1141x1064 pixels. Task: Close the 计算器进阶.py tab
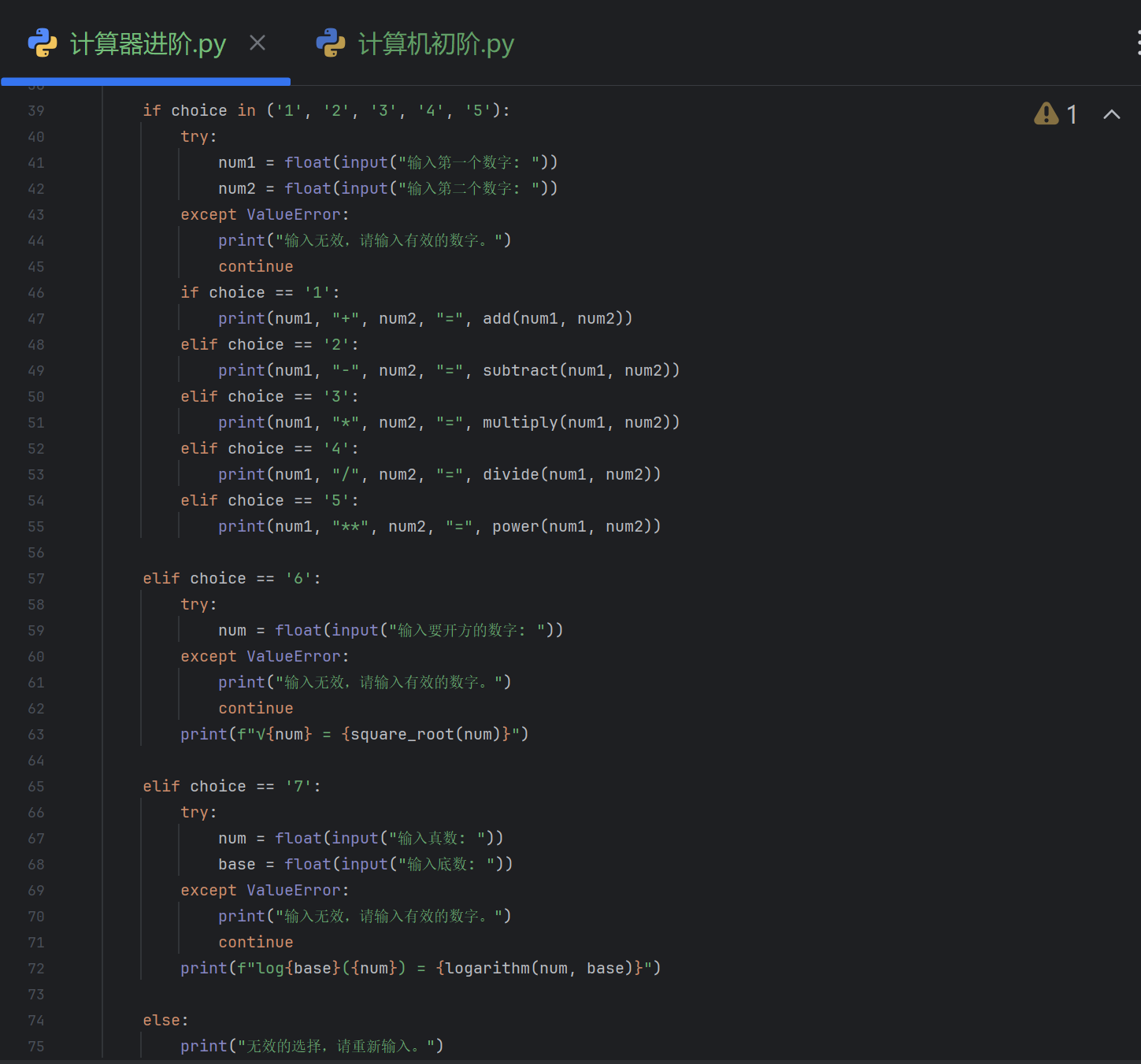pos(257,43)
